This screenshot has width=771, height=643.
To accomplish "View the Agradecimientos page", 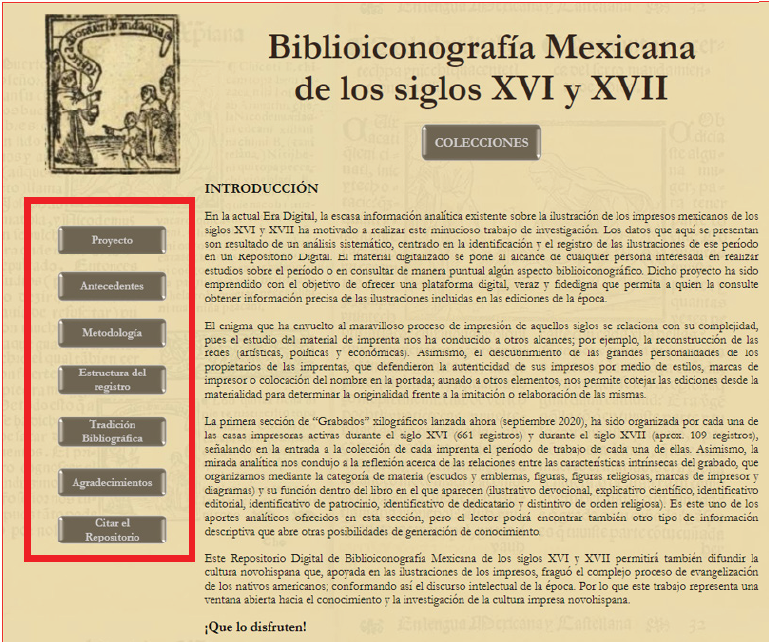I will pyautogui.click(x=111, y=482).
